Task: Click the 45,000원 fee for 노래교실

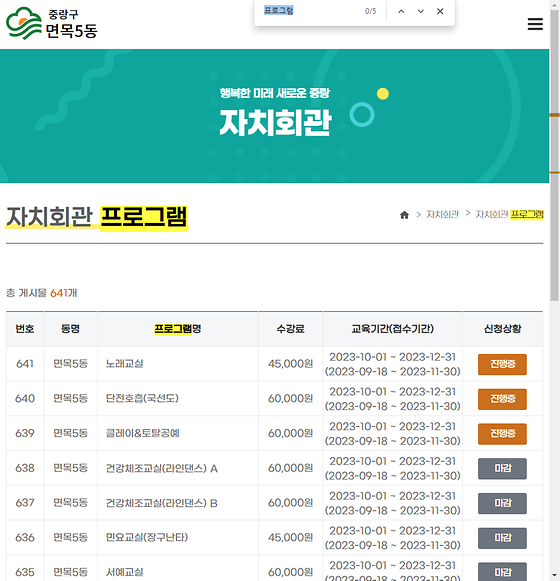Action: [291, 364]
